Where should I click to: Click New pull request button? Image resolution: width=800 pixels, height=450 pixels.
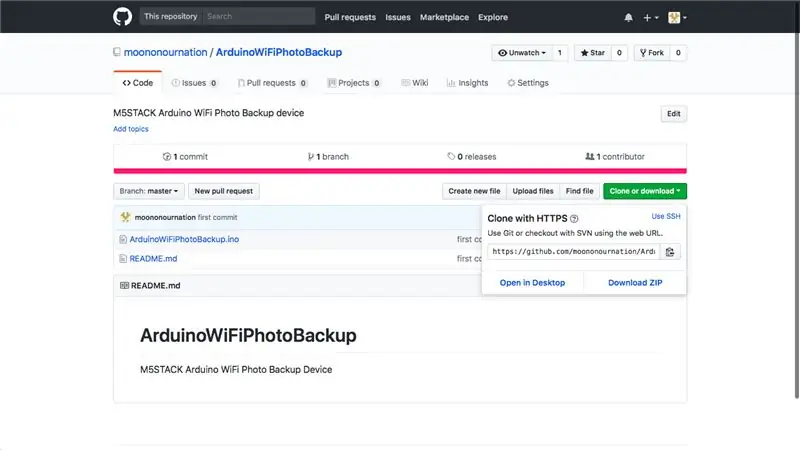223,191
